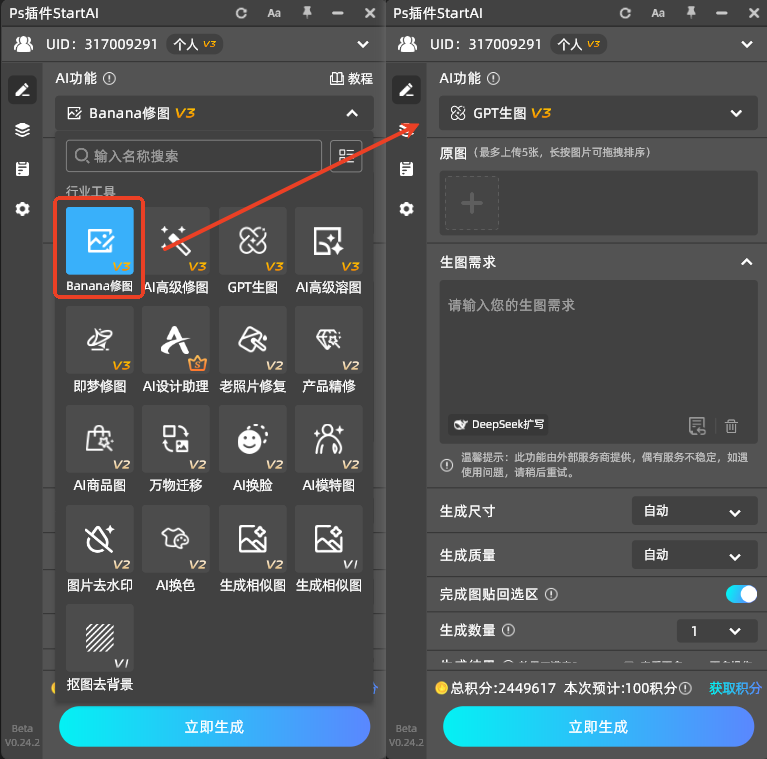Click info icon next to AI功能 in right panel
This screenshot has width=767, height=759.
click(x=494, y=79)
